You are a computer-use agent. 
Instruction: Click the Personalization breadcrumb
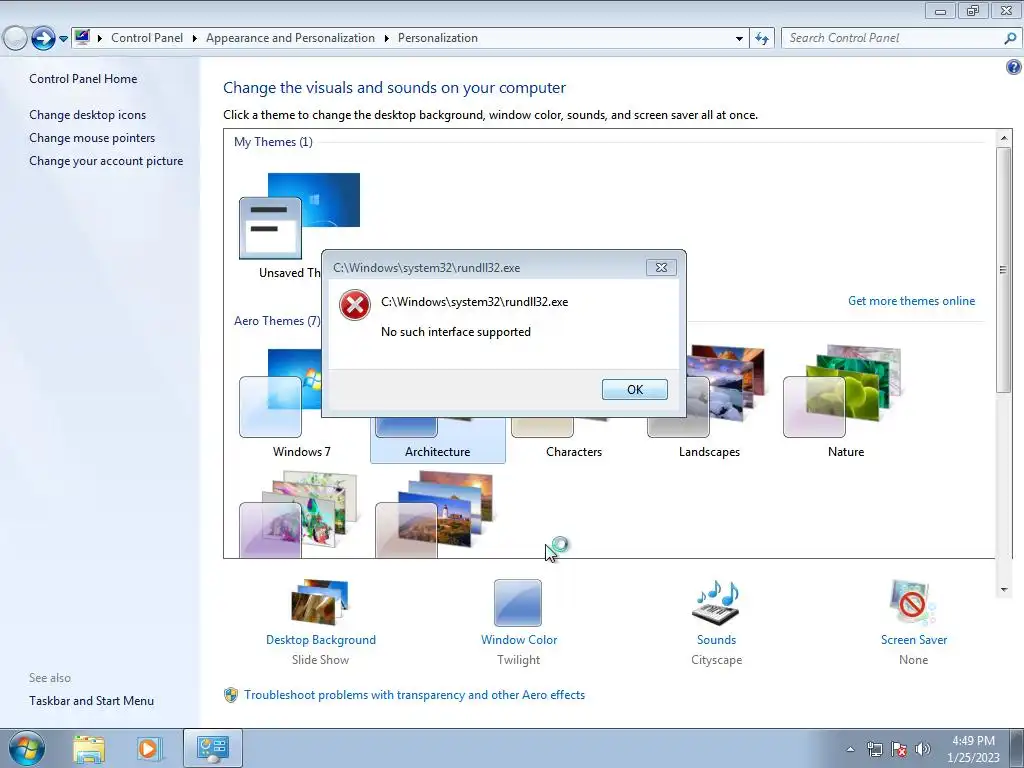click(x=438, y=38)
